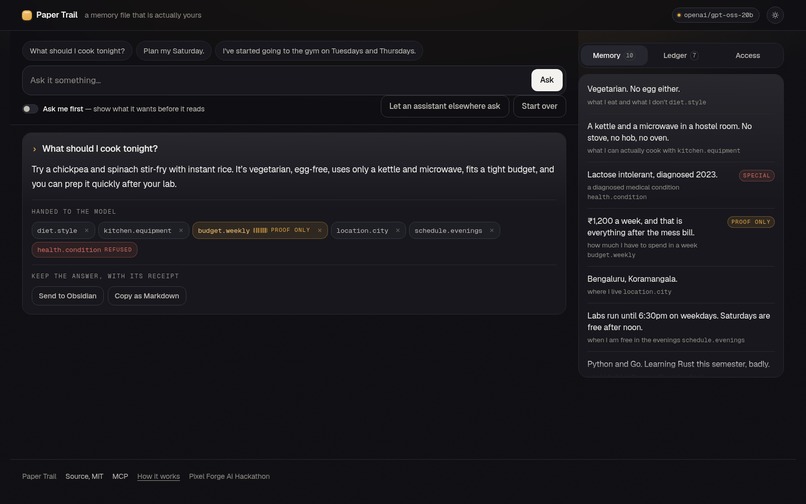Open the MCP footer link
806x504 pixels.
tap(120, 477)
